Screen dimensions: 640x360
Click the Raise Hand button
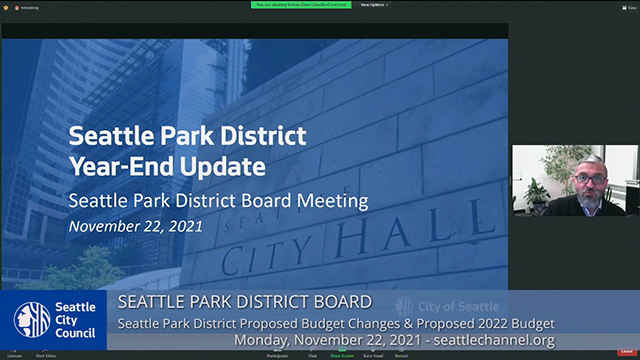(x=373, y=354)
